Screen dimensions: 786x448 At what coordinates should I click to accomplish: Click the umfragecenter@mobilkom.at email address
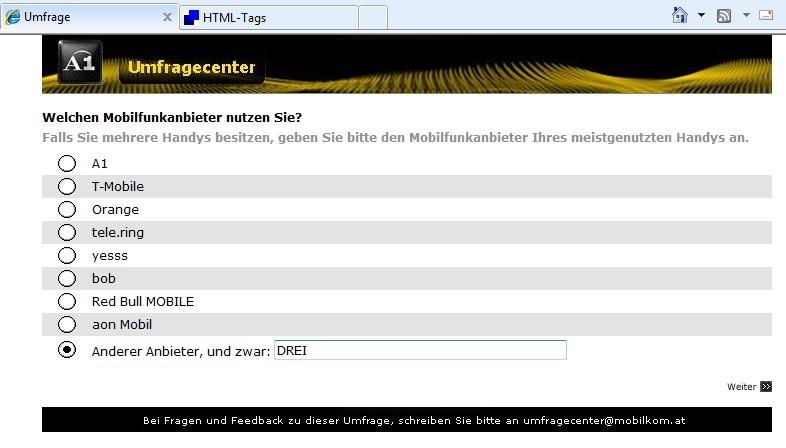click(x=604, y=420)
